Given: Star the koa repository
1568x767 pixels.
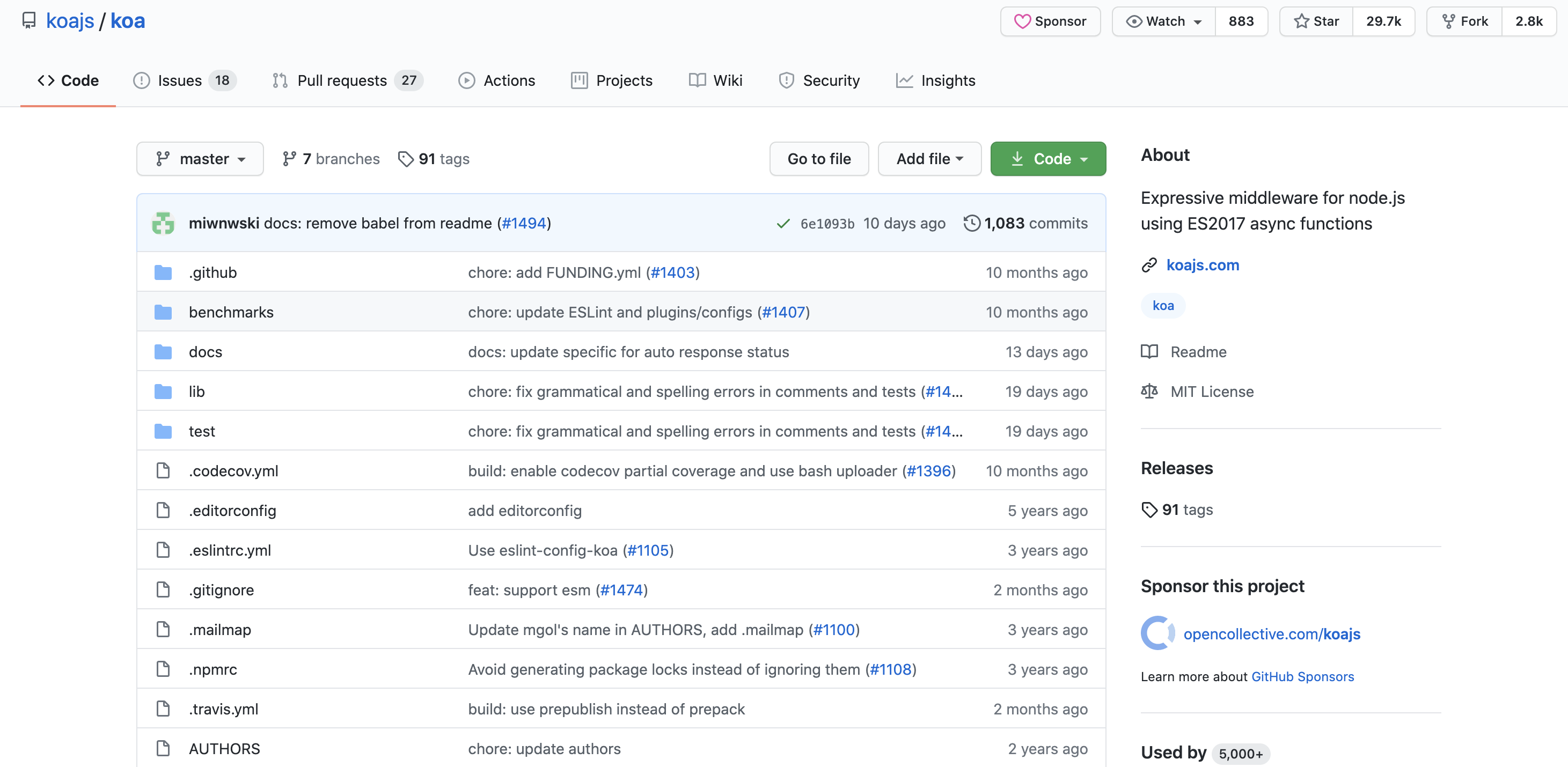Looking at the screenshot, I should [x=1316, y=21].
